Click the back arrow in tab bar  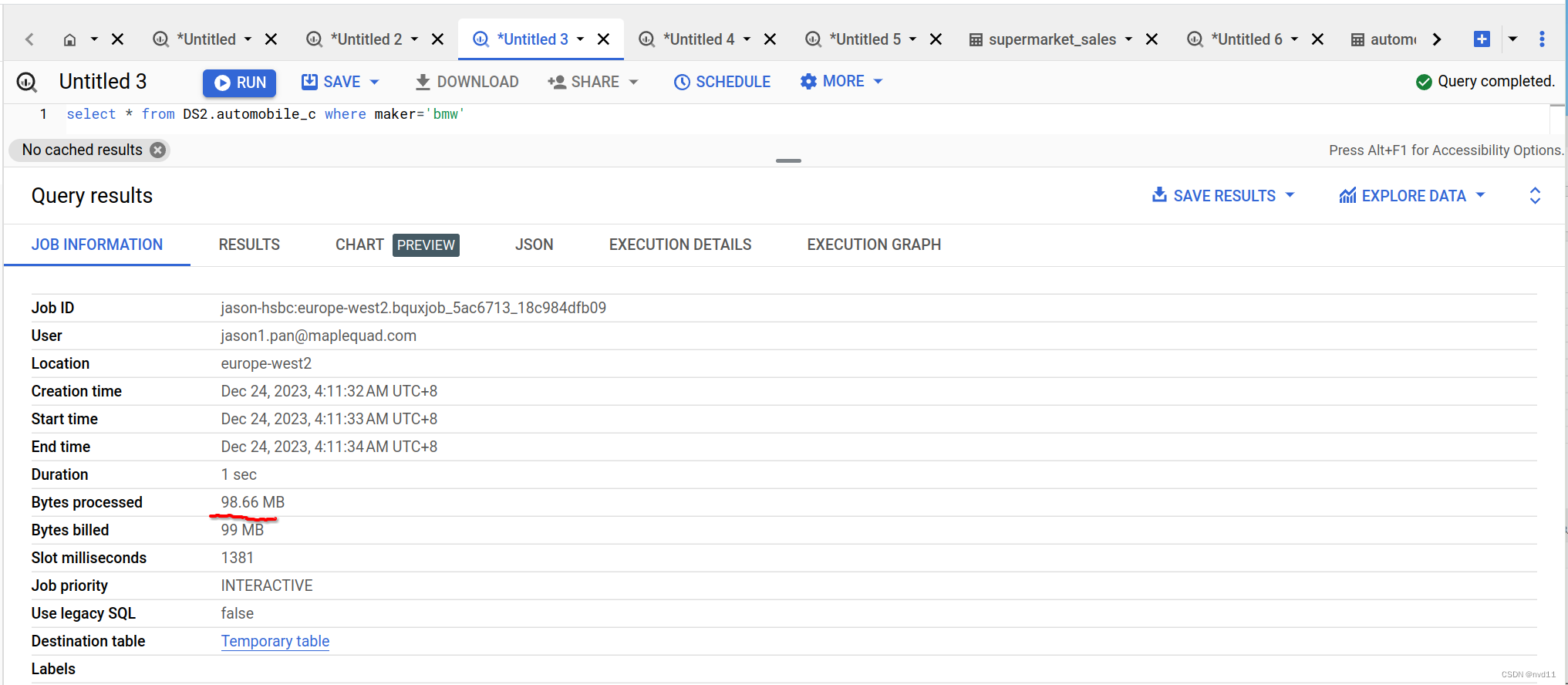pyautogui.click(x=29, y=39)
